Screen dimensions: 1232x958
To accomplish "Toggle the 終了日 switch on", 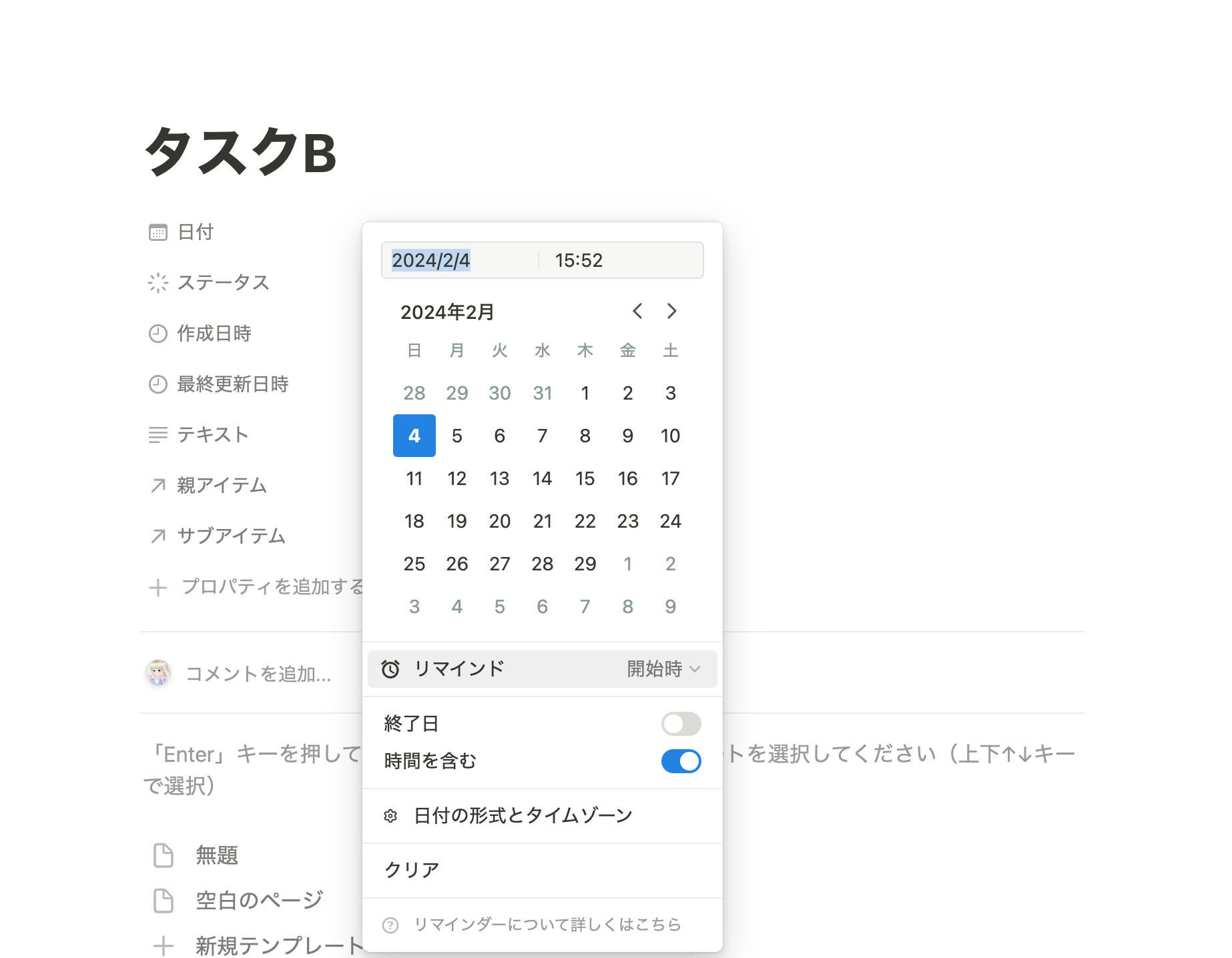I will tap(681, 724).
